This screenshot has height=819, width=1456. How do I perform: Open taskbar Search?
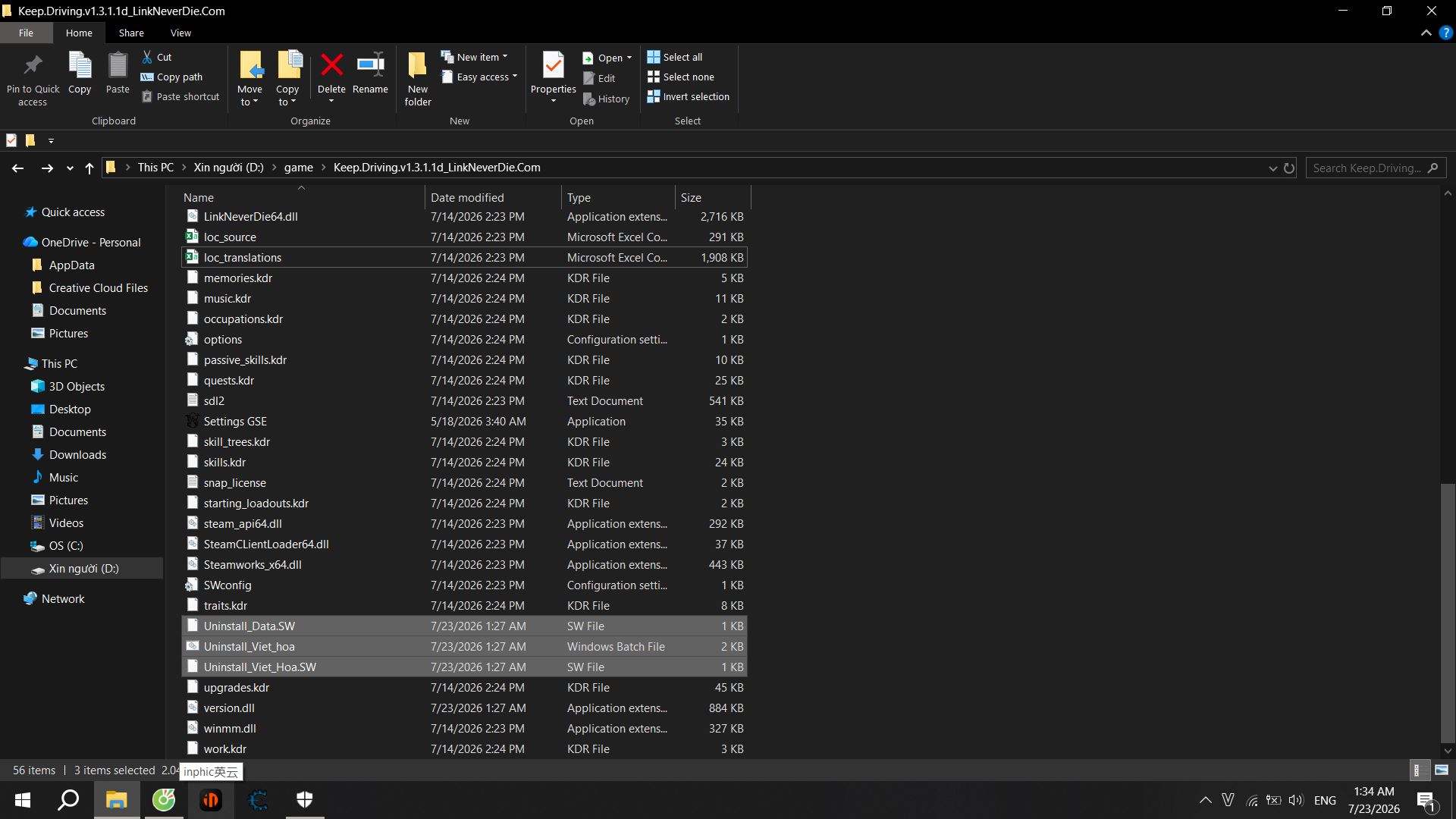[x=69, y=799]
